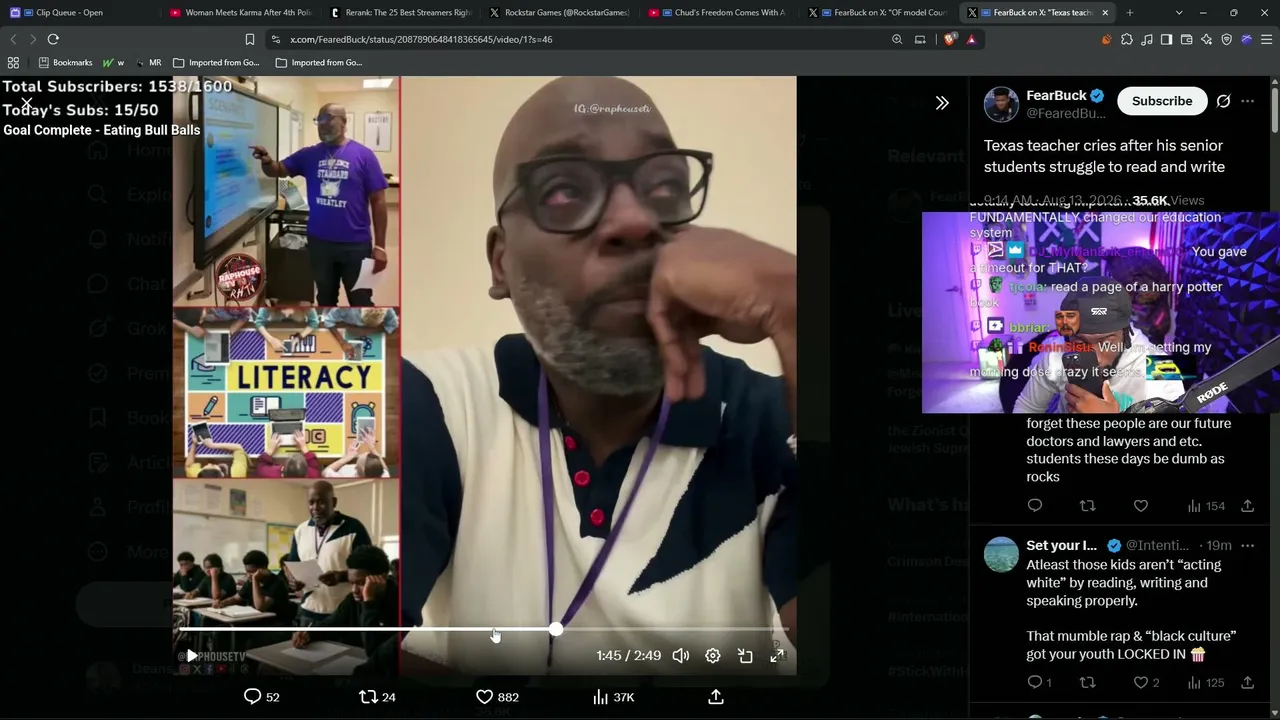This screenshot has height=720, width=1280.
Task: Like the Set your I... comment
Action: click(1146, 683)
